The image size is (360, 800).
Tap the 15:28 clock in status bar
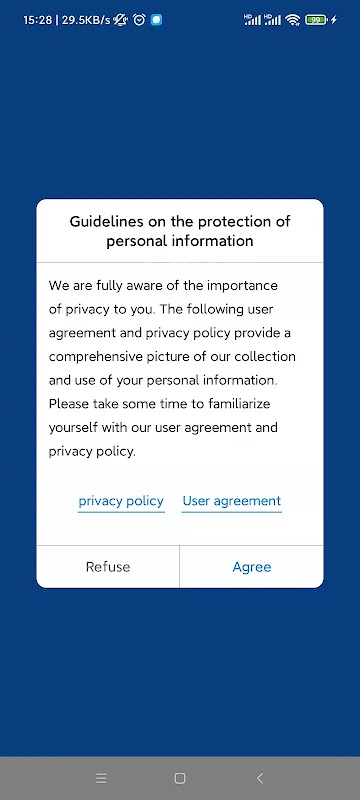tap(37, 20)
